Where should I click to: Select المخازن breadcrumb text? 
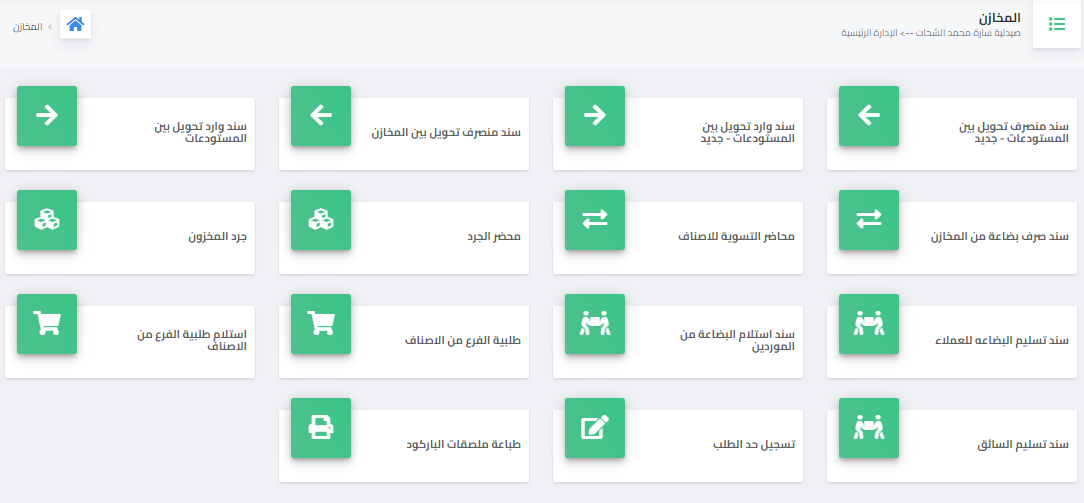click(28, 26)
